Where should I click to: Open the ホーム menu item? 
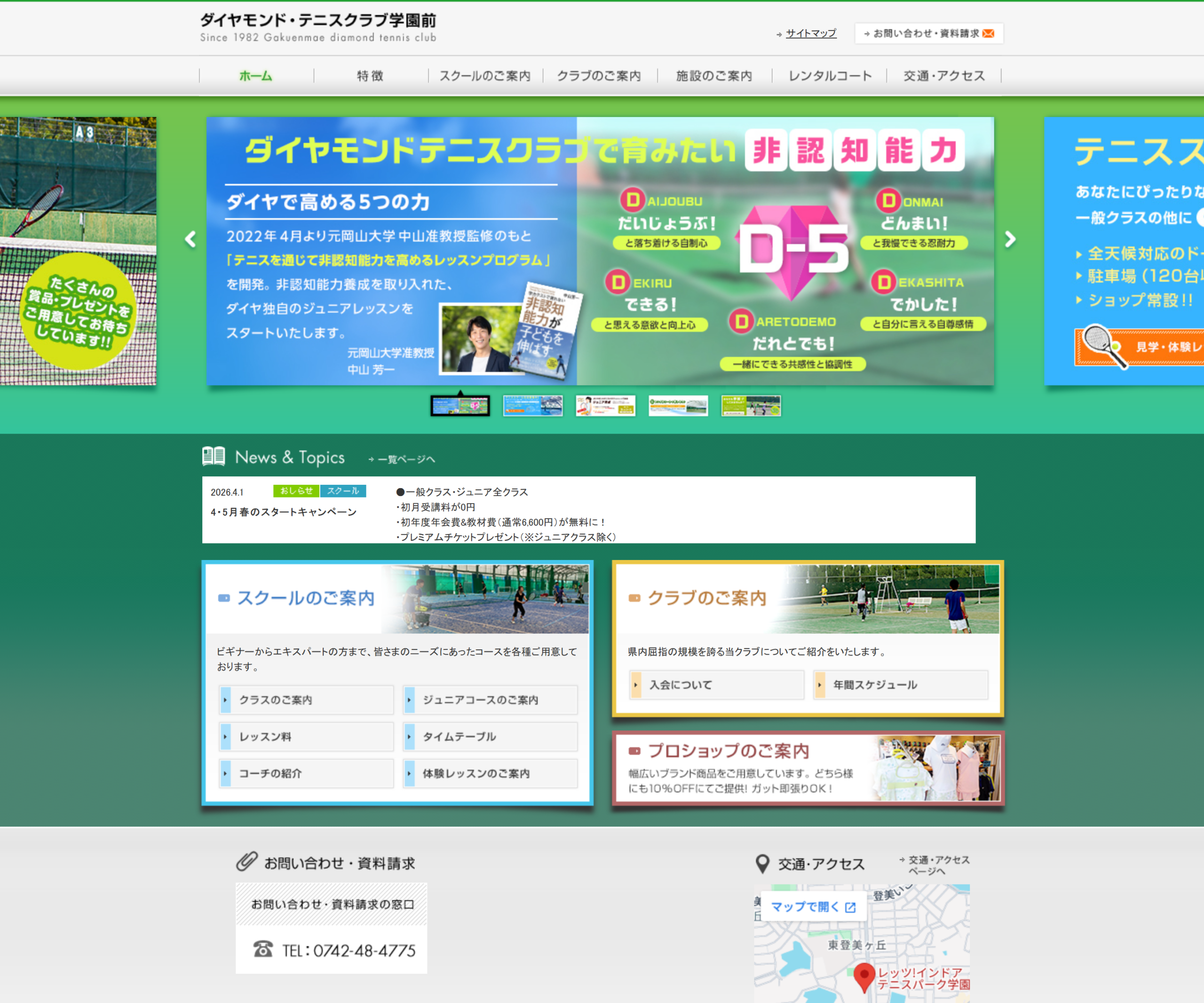pyautogui.click(x=256, y=76)
